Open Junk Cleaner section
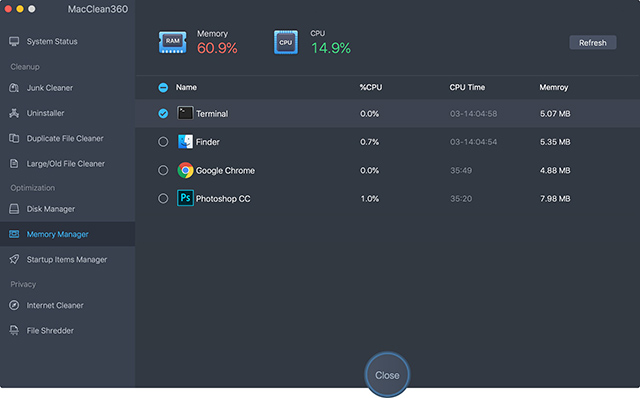Screen dimensions: 640x398 (67, 88)
